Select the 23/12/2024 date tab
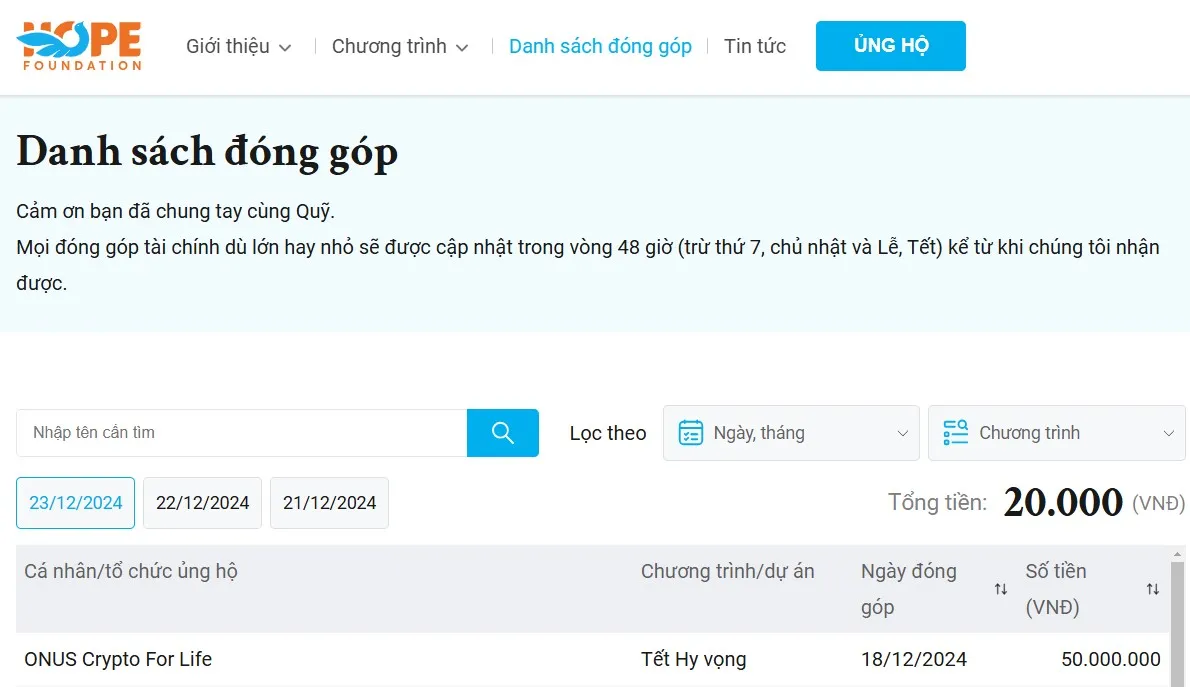1190x687 pixels. pyautogui.click(x=76, y=503)
